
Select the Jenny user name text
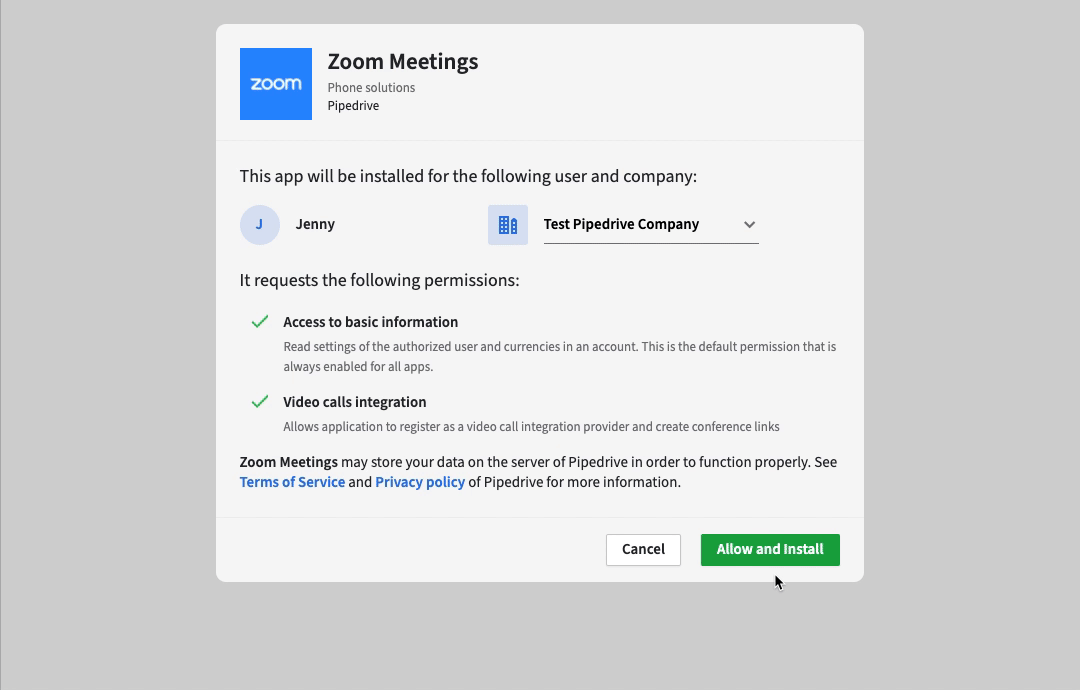pos(315,224)
